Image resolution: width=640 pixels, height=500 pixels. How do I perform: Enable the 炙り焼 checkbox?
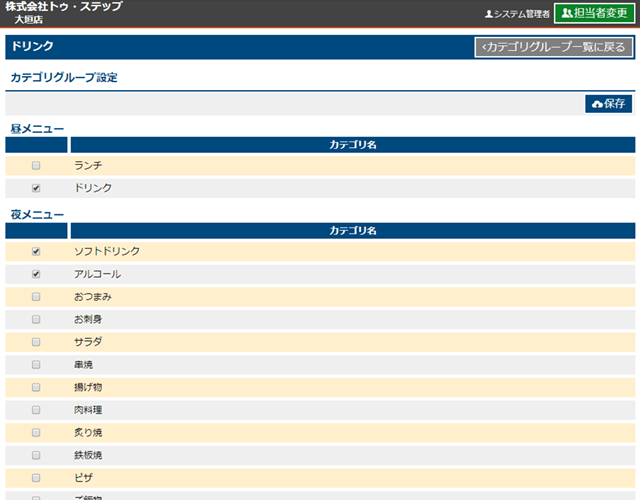point(37,433)
